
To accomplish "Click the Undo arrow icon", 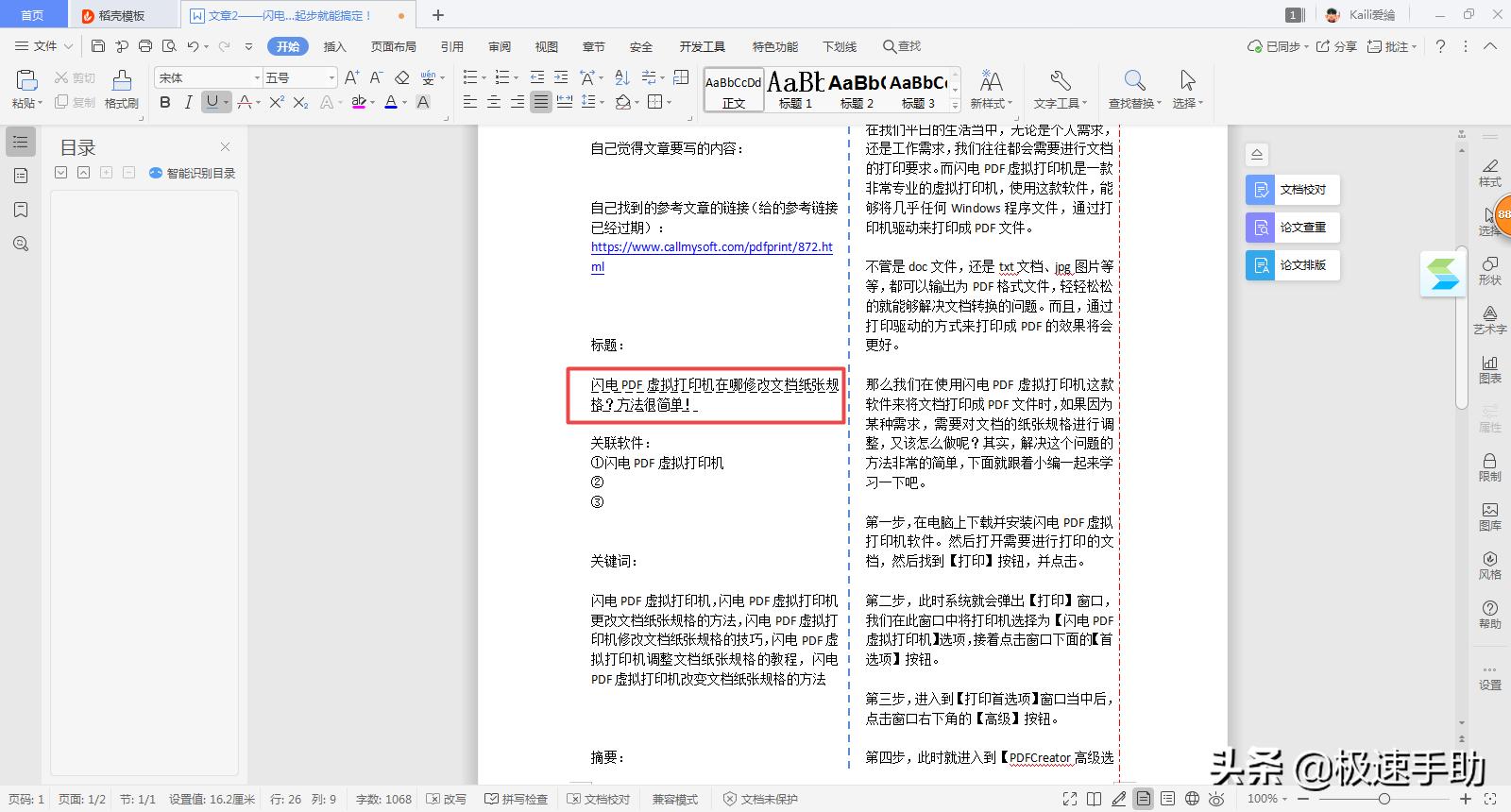I will click(x=193, y=46).
